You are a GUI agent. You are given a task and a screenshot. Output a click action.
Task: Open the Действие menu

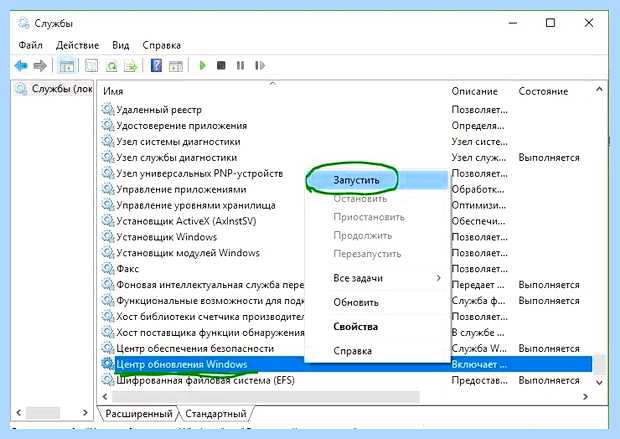point(77,45)
